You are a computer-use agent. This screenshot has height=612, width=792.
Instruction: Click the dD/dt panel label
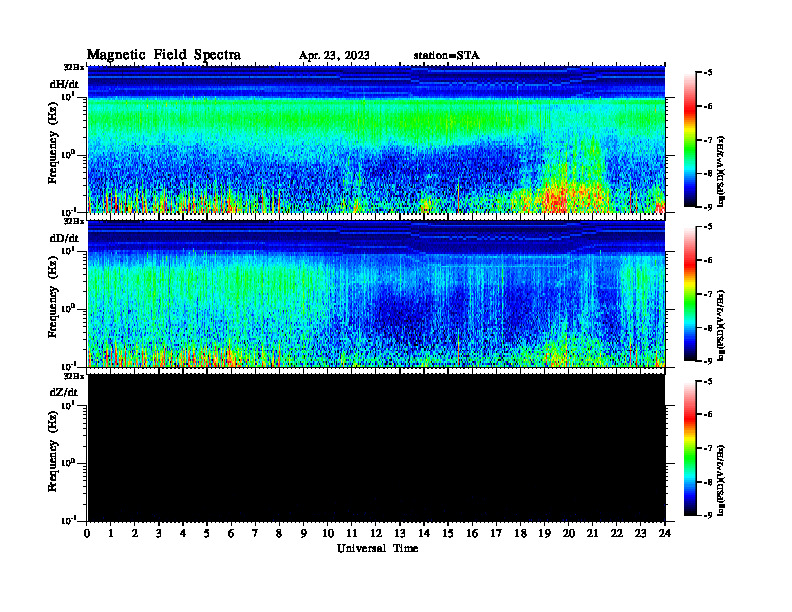[x=64, y=238]
